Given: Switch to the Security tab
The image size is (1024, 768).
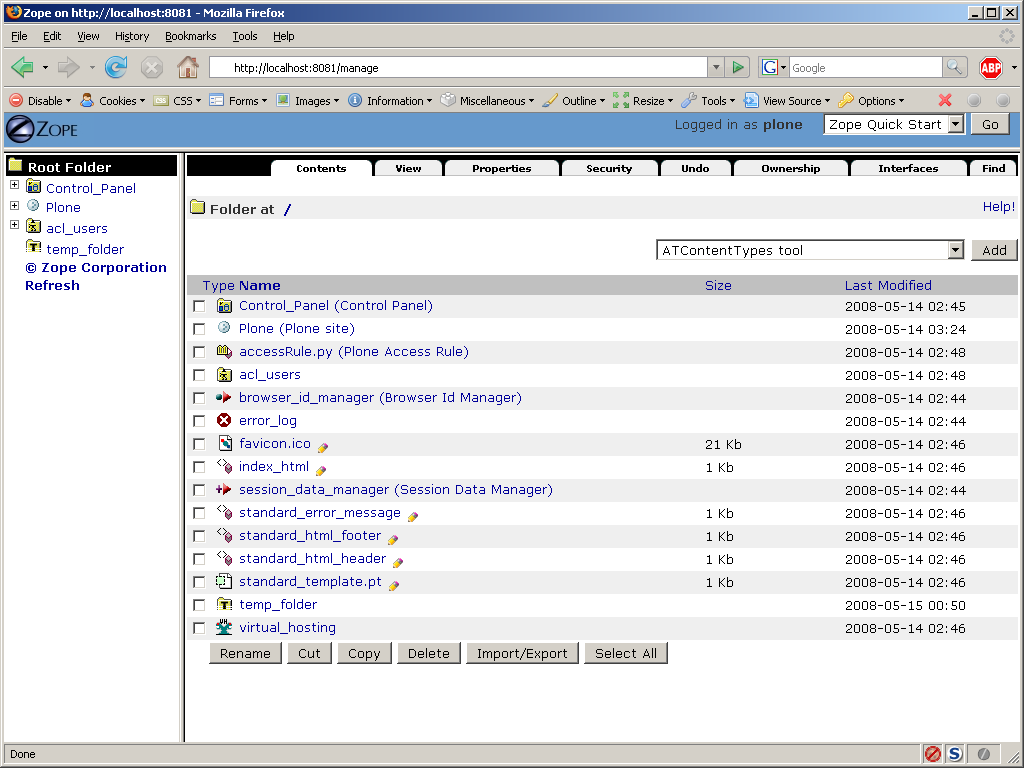Looking at the screenshot, I should tap(609, 168).
